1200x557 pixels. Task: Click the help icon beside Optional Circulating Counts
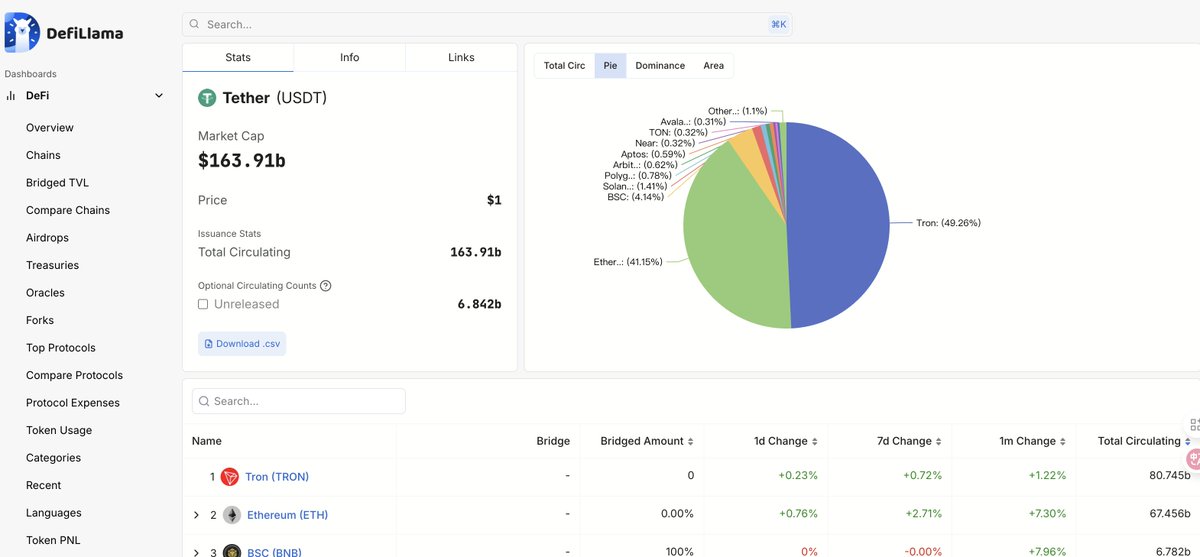point(326,285)
